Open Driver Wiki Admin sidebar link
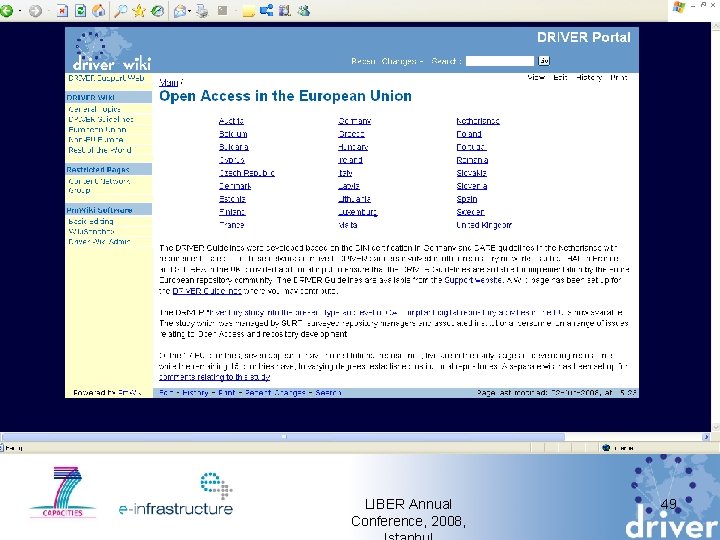 (x=99, y=242)
